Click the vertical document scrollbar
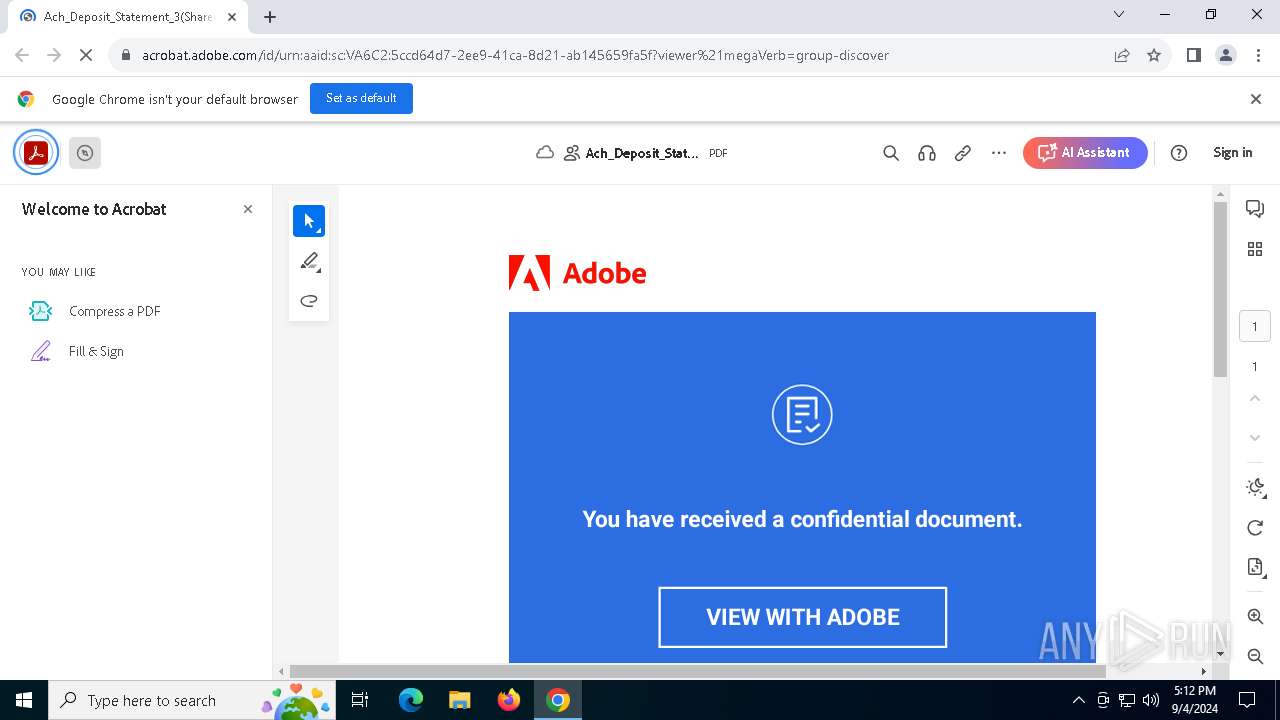Screen dimensions: 1280x720 pos(1220,290)
